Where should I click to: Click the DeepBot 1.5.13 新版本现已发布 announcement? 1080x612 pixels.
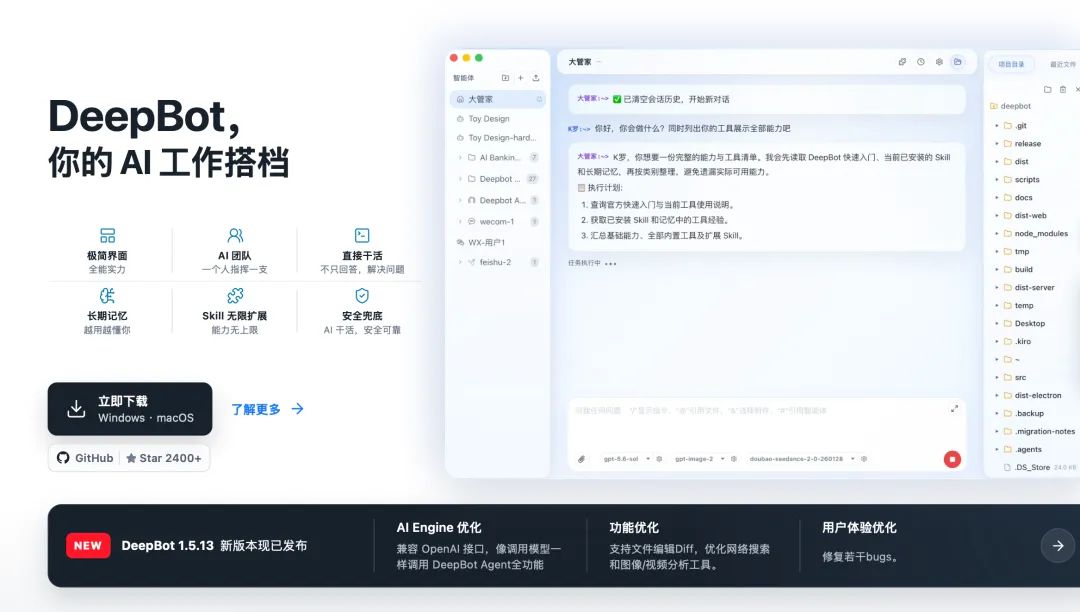(214, 546)
